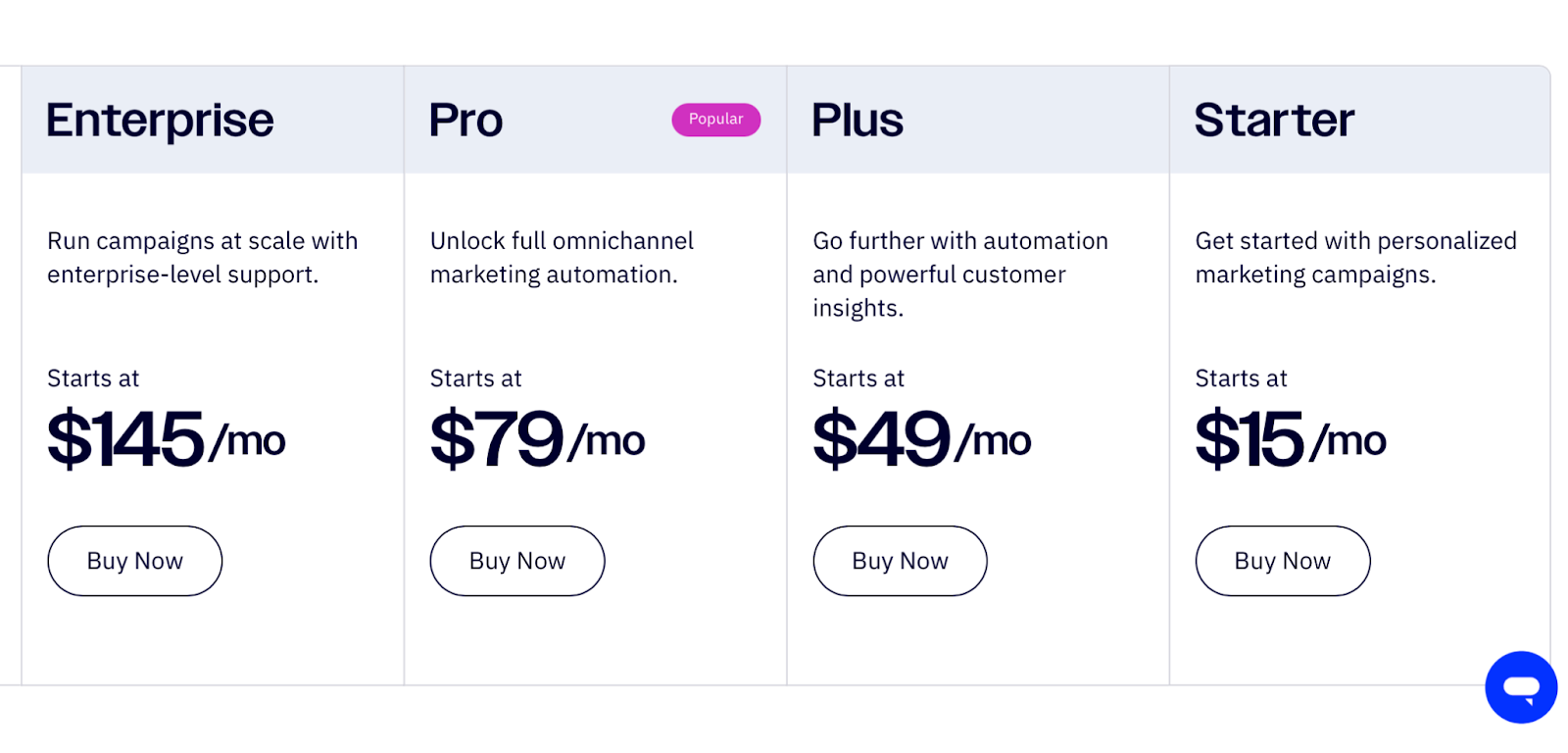Click the Pro plan title

click(x=465, y=121)
